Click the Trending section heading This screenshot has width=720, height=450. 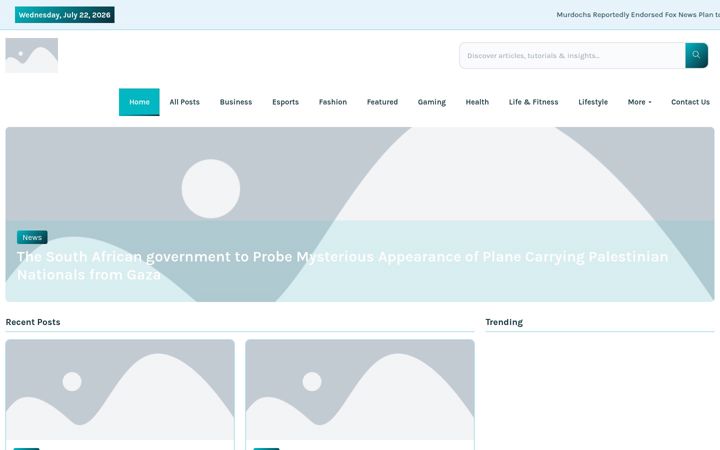504,322
